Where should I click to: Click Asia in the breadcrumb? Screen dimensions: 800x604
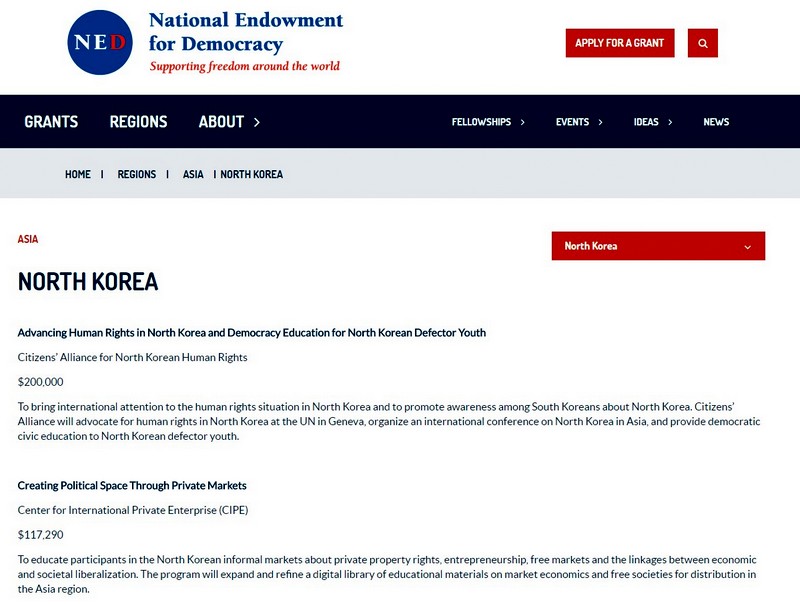193,174
